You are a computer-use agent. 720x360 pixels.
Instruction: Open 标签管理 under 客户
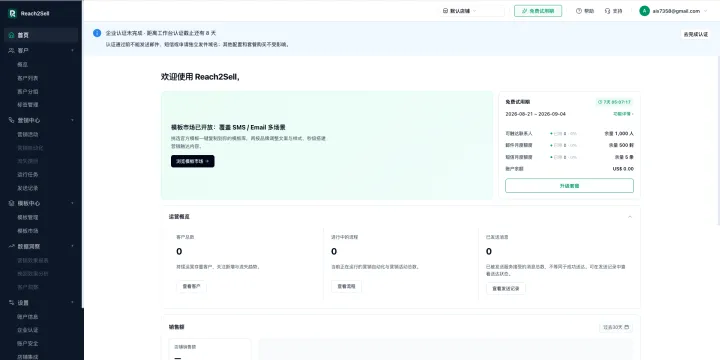[x=28, y=105]
